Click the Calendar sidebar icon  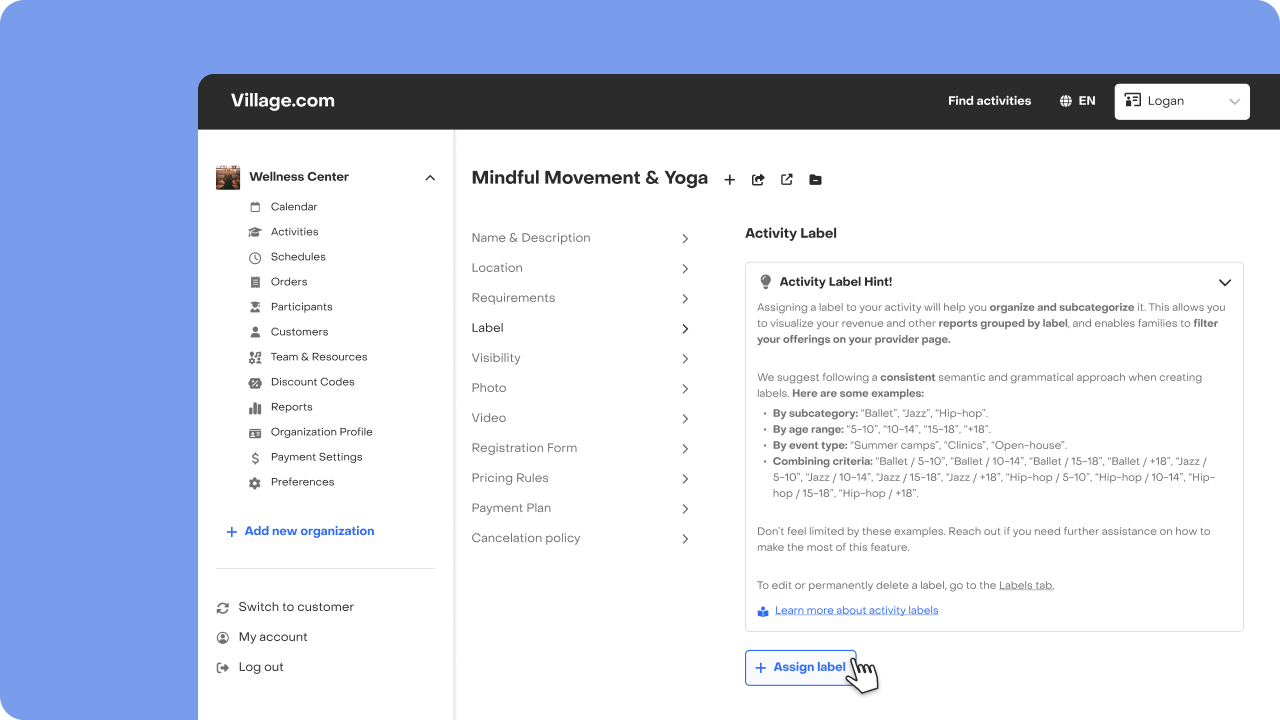(x=255, y=207)
